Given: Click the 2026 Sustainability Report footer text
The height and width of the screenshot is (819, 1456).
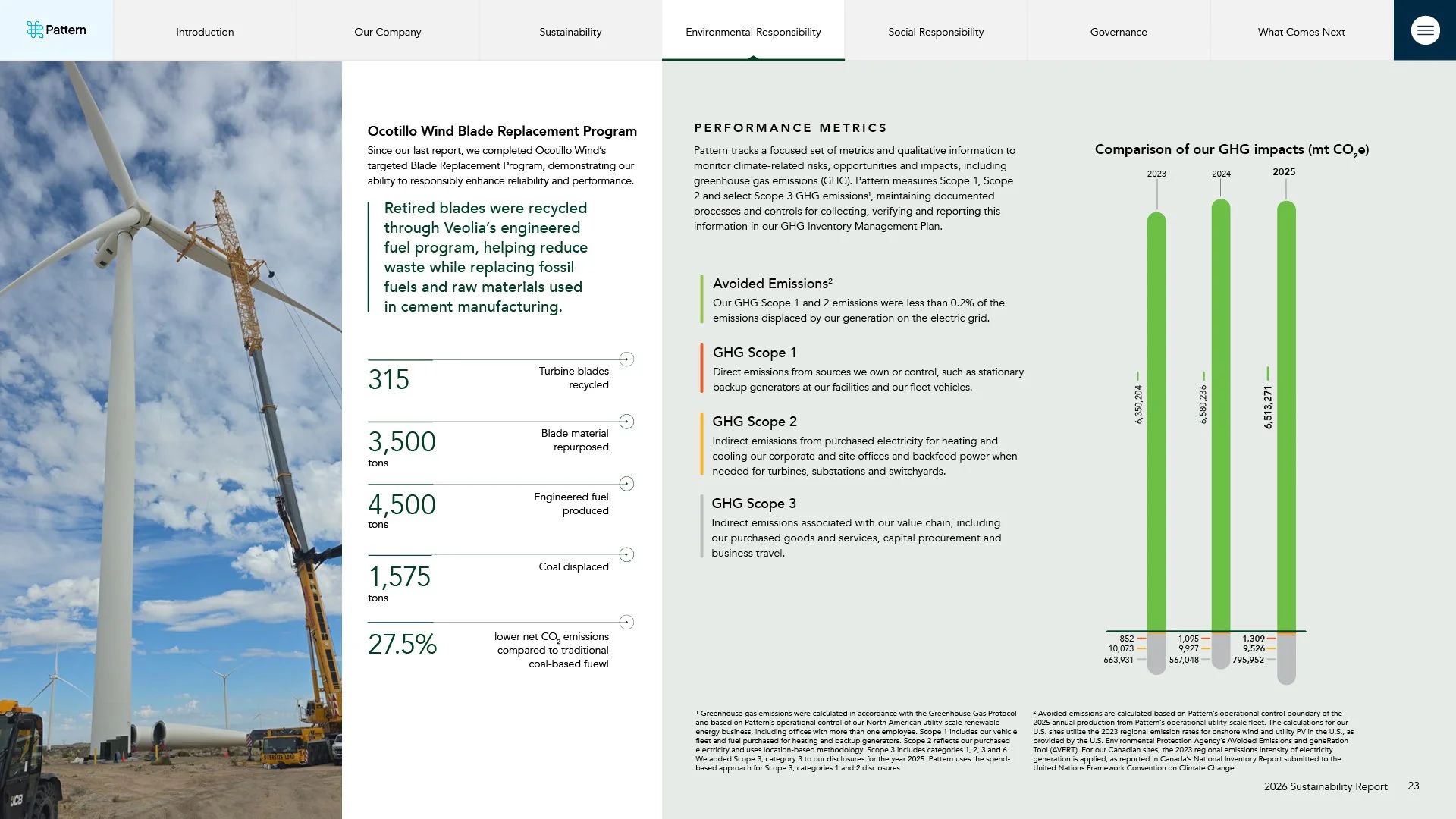Looking at the screenshot, I should pyautogui.click(x=1326, y=786).
